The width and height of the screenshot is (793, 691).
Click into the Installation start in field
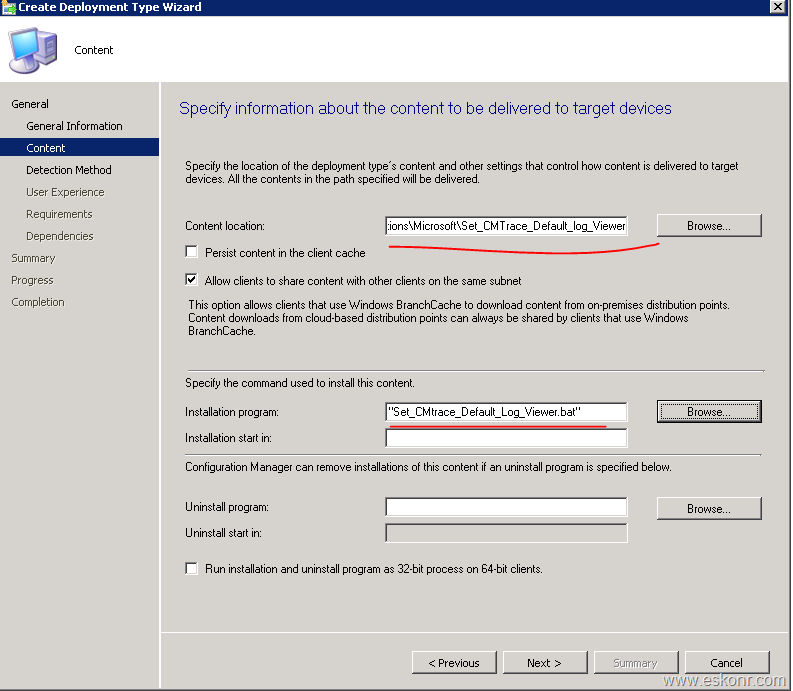(x=506, y=438)
